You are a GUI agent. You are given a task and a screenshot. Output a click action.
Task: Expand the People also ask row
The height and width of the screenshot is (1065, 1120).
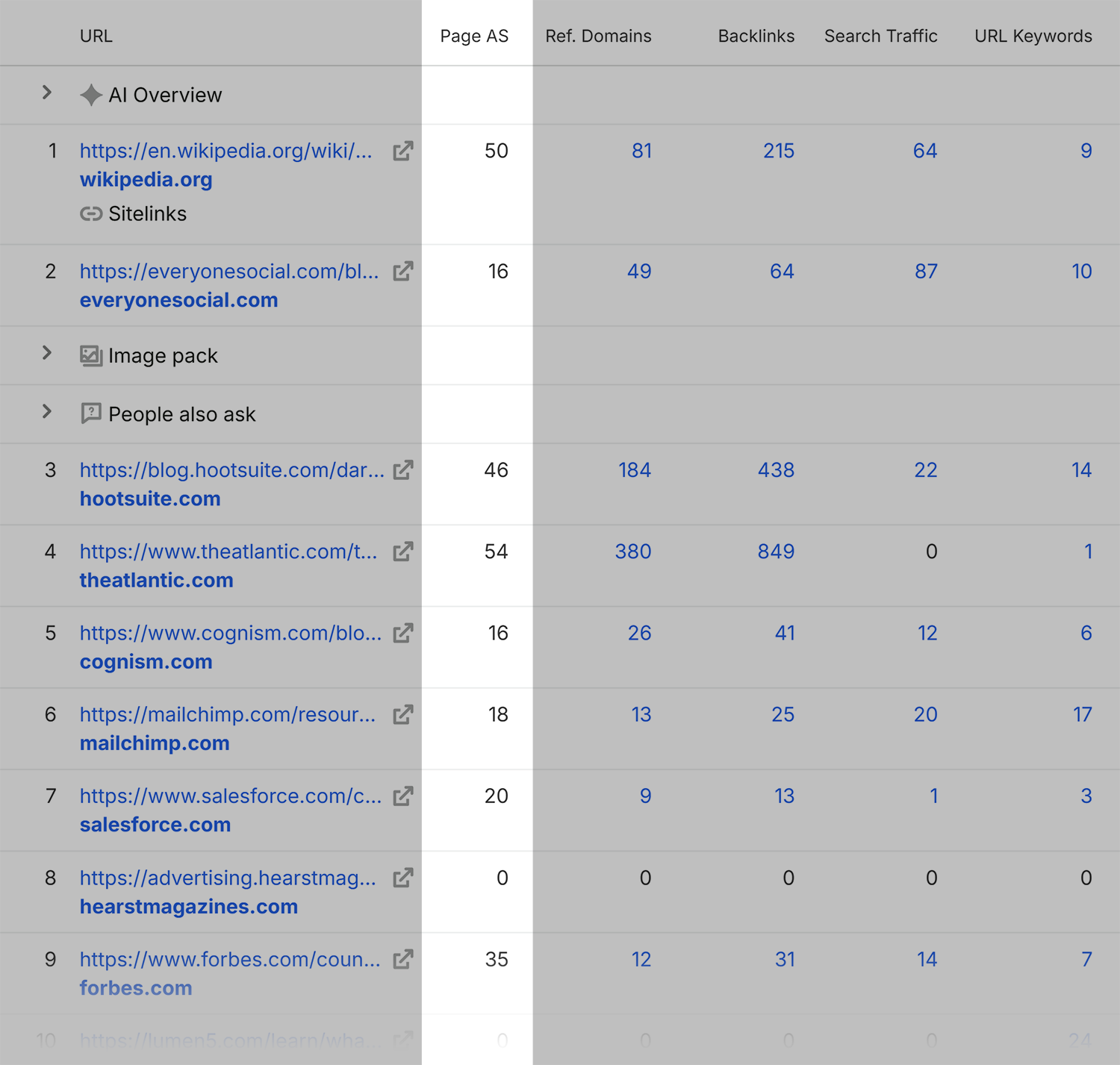pyautogui.click(x=47, y=412)
